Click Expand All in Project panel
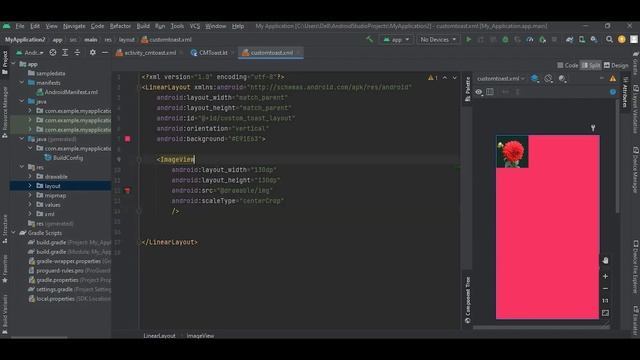Image resolution: width=640 pixels, height=360 pixels. 65,53
